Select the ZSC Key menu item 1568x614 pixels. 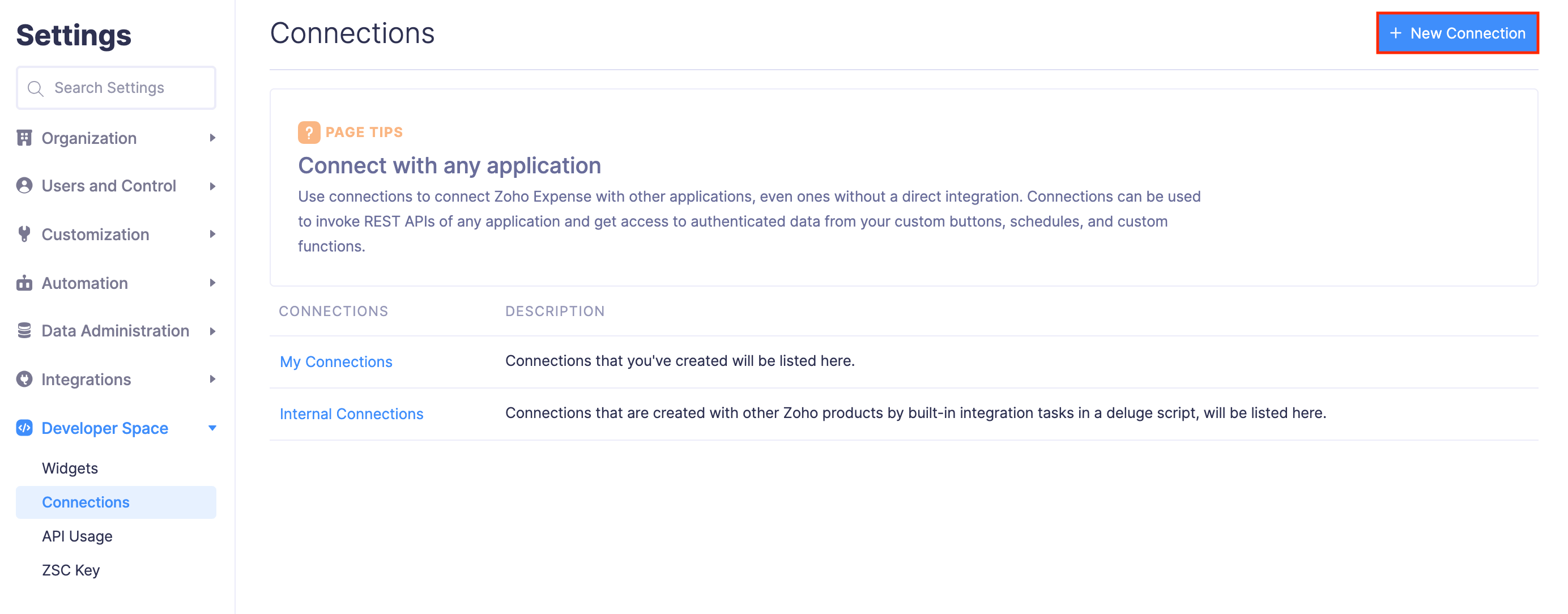[71, 570]
